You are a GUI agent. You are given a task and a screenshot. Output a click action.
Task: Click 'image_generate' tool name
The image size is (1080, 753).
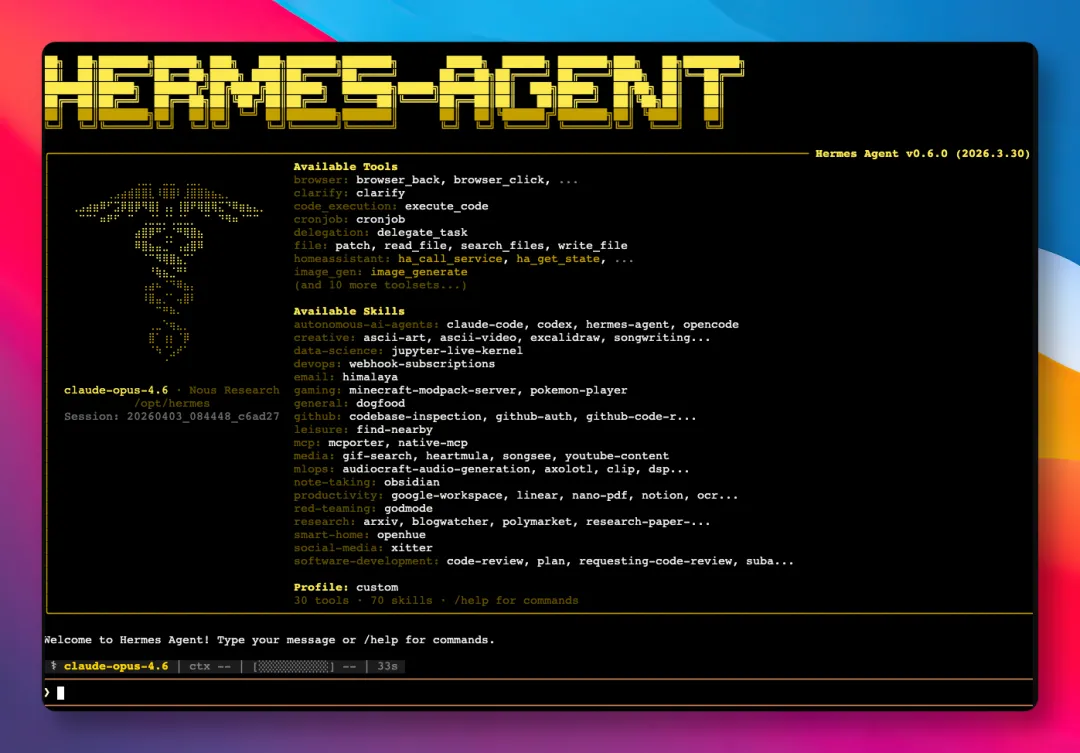click(419, 271)
